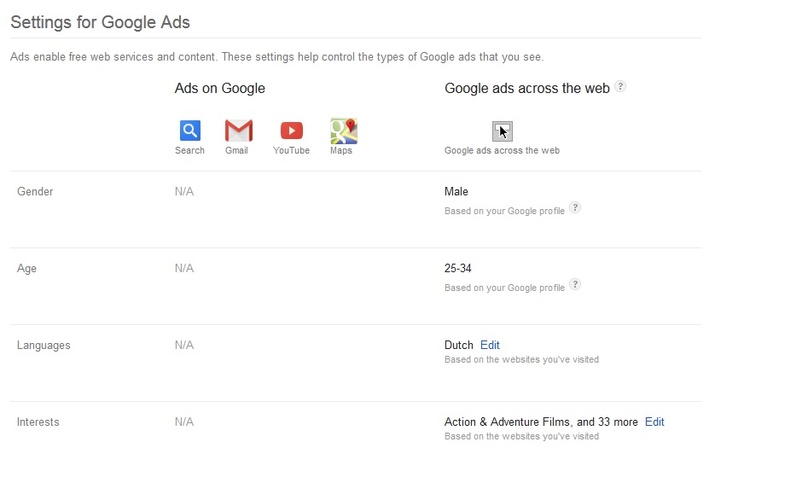Click the Maps label text
The height and width of the screenshot is (477, 808).
pos(341,150)
